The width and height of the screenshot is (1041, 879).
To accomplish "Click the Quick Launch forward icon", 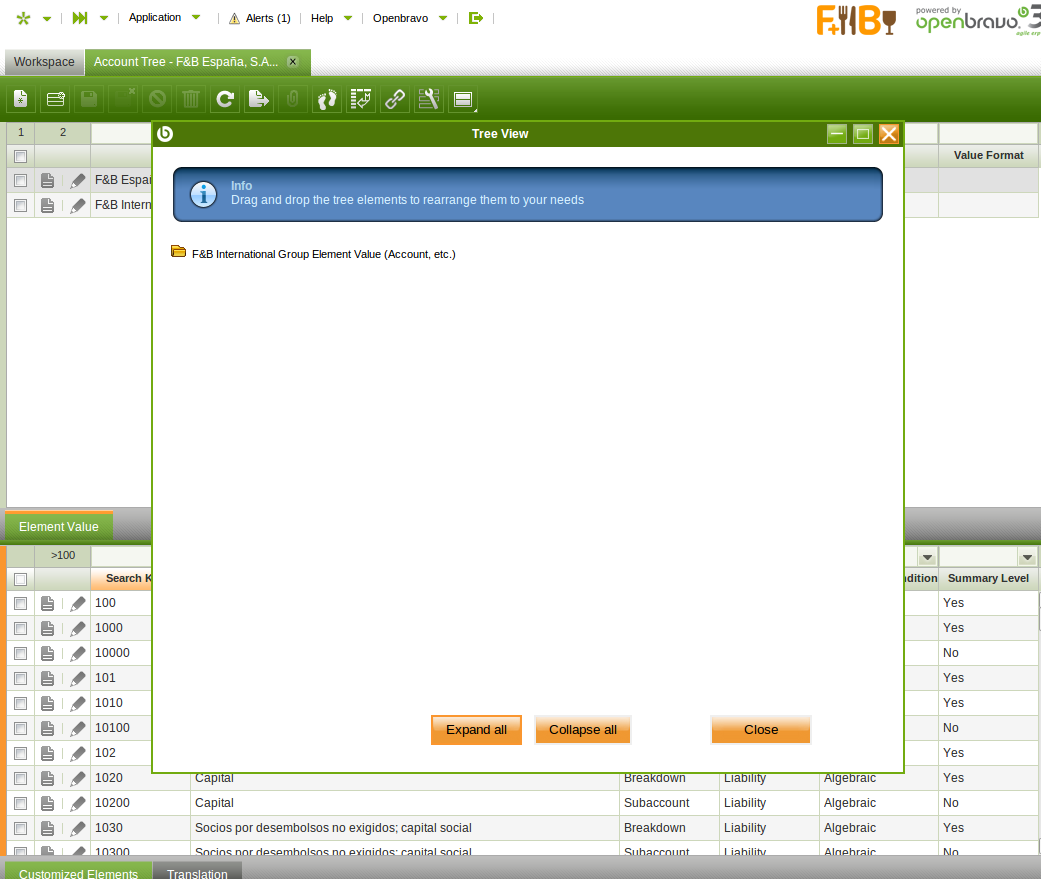I will click(80, 18).
